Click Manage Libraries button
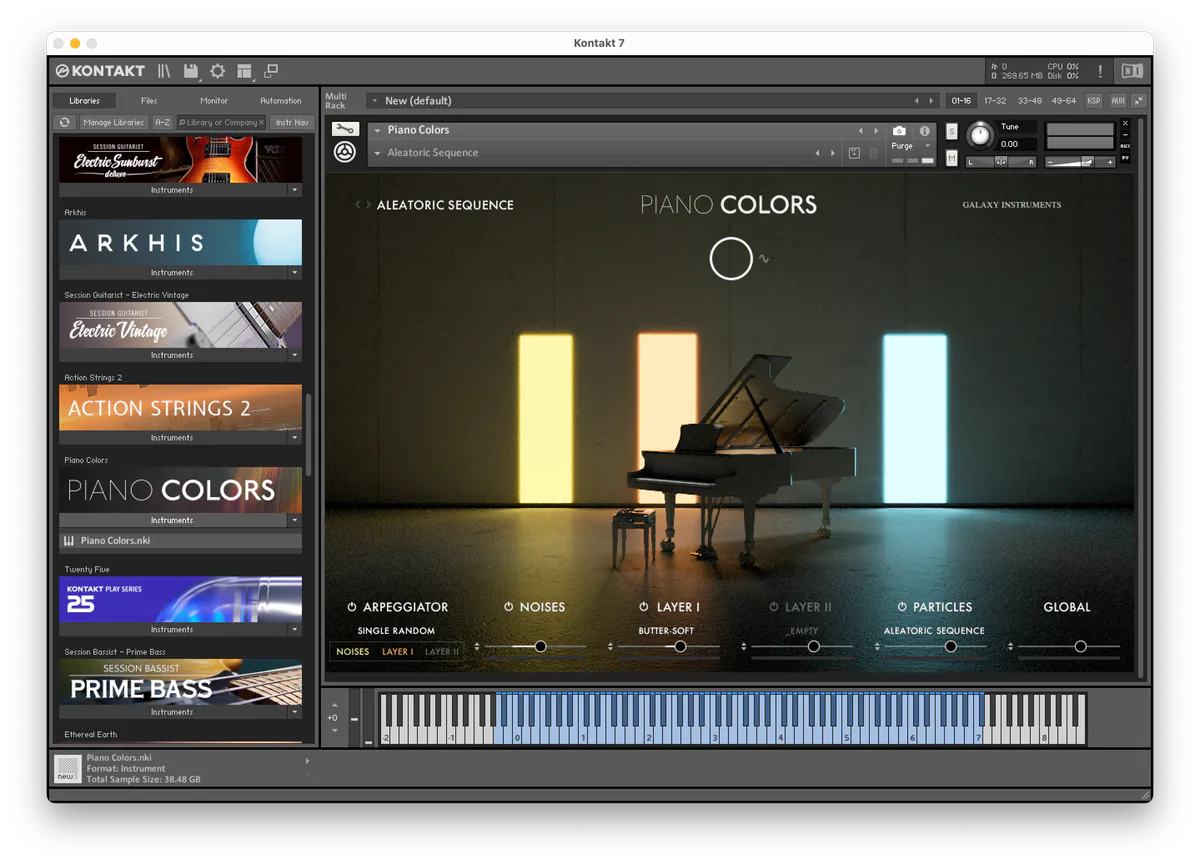Screen dimensions: 1200x865 click(x=113, y=122)
